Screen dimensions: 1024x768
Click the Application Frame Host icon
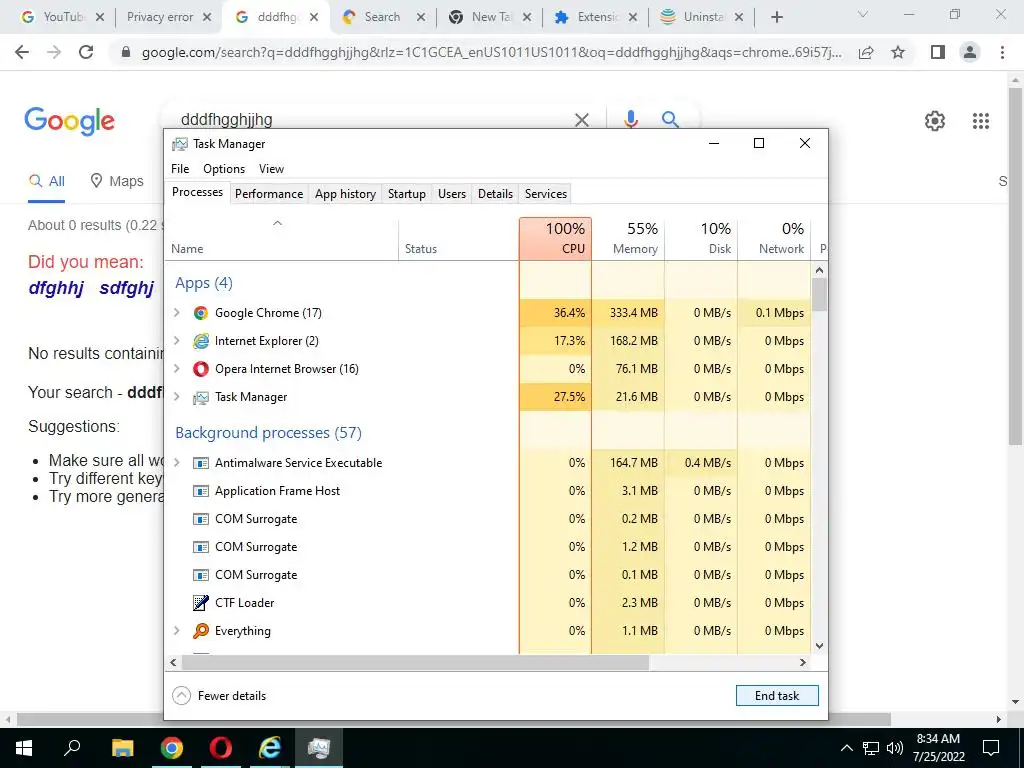(200, 491)
